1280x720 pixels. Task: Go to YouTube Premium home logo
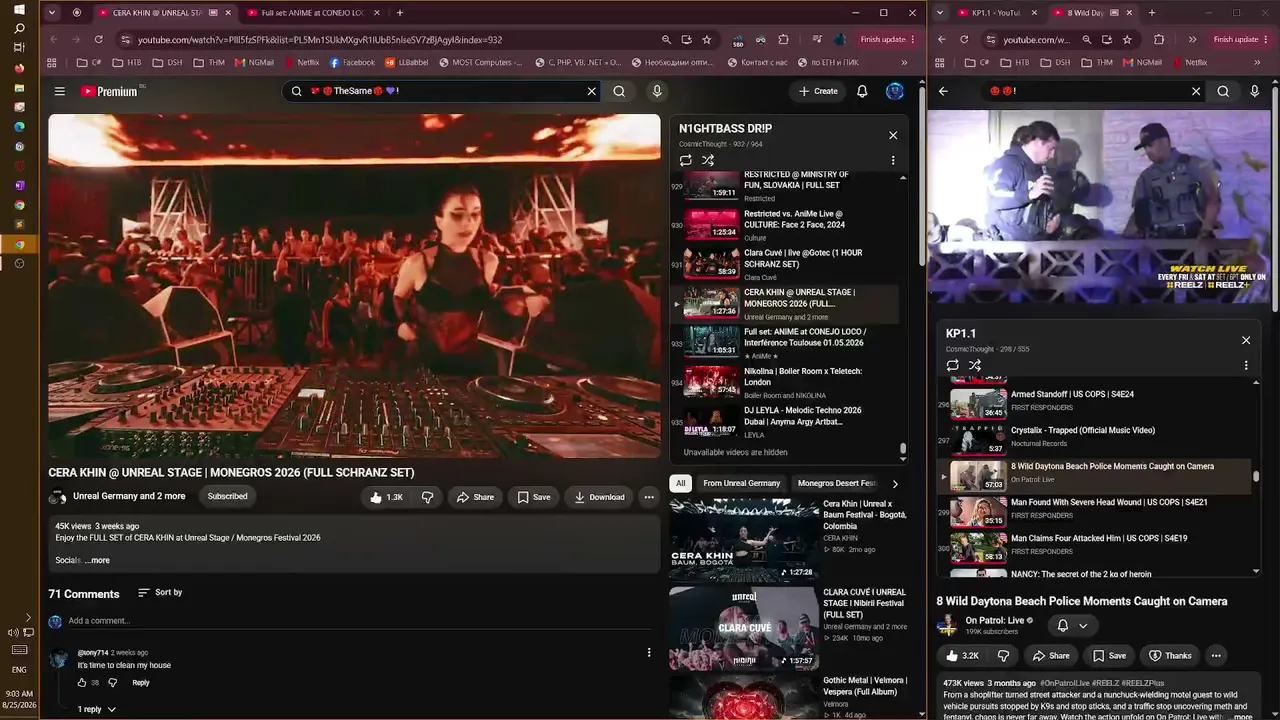click(109, 91)
